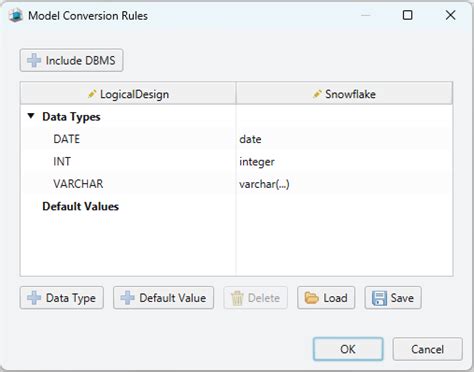The image size is (474, 372).
Task: Select the INT data type row
Action: click(236, 161)
